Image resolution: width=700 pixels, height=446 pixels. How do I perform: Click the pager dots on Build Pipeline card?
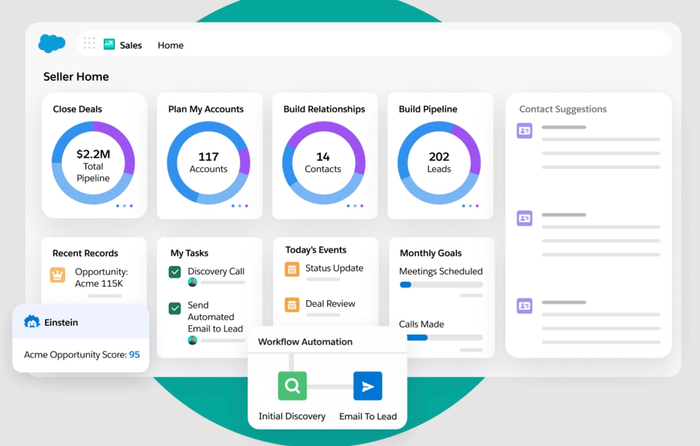tap(470, 206)
